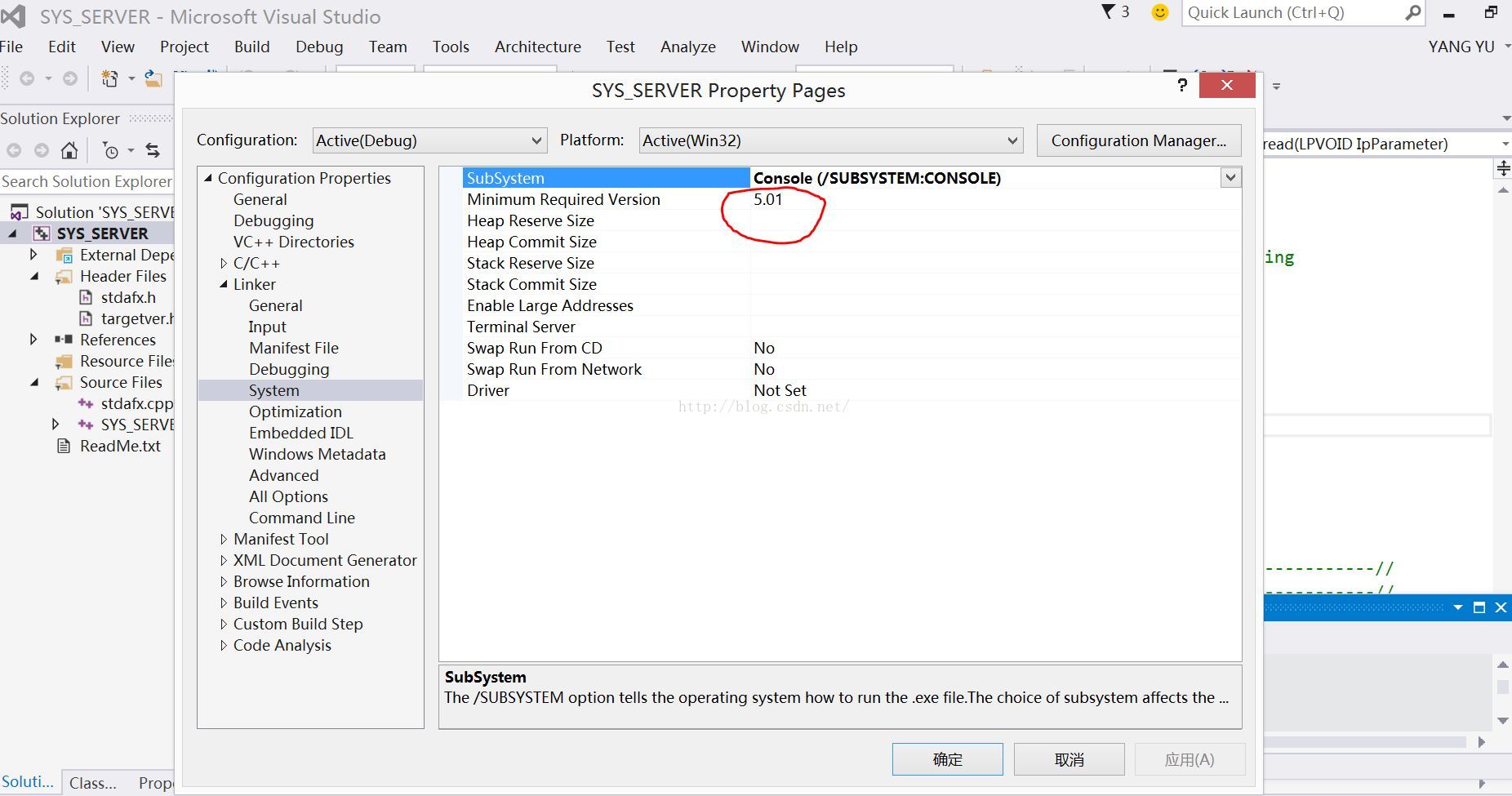This screenshot has width=1512, height=796.
Task: Open the Project menu
Action: 185,47
